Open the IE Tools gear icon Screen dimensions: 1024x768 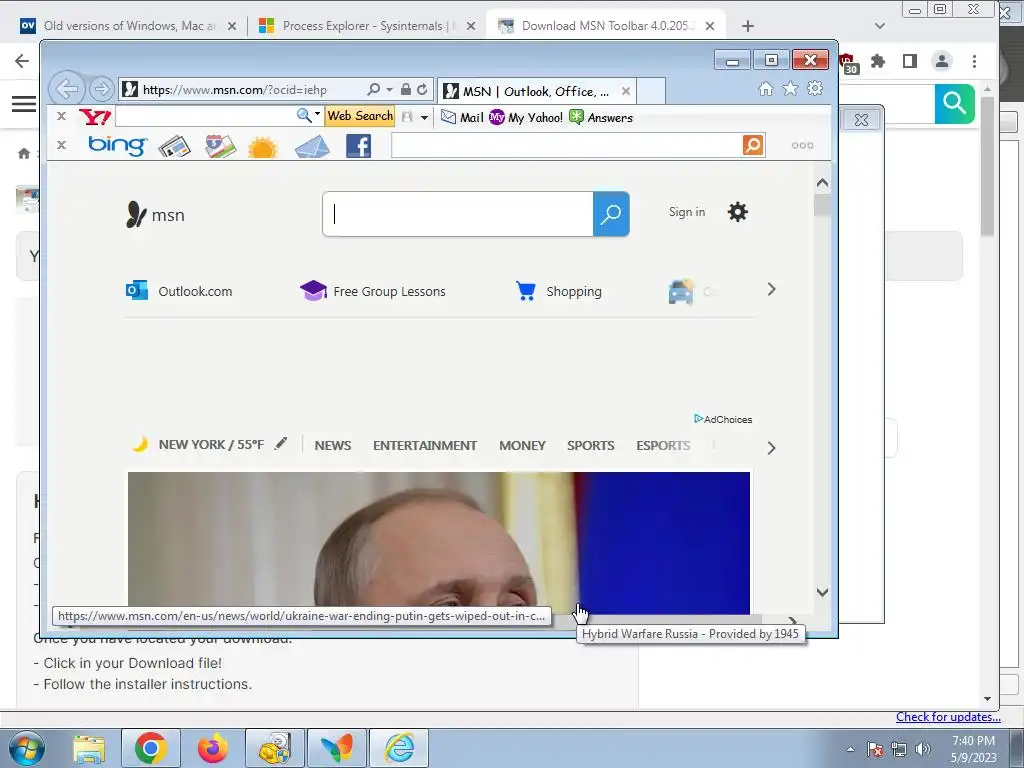(815, 88)
